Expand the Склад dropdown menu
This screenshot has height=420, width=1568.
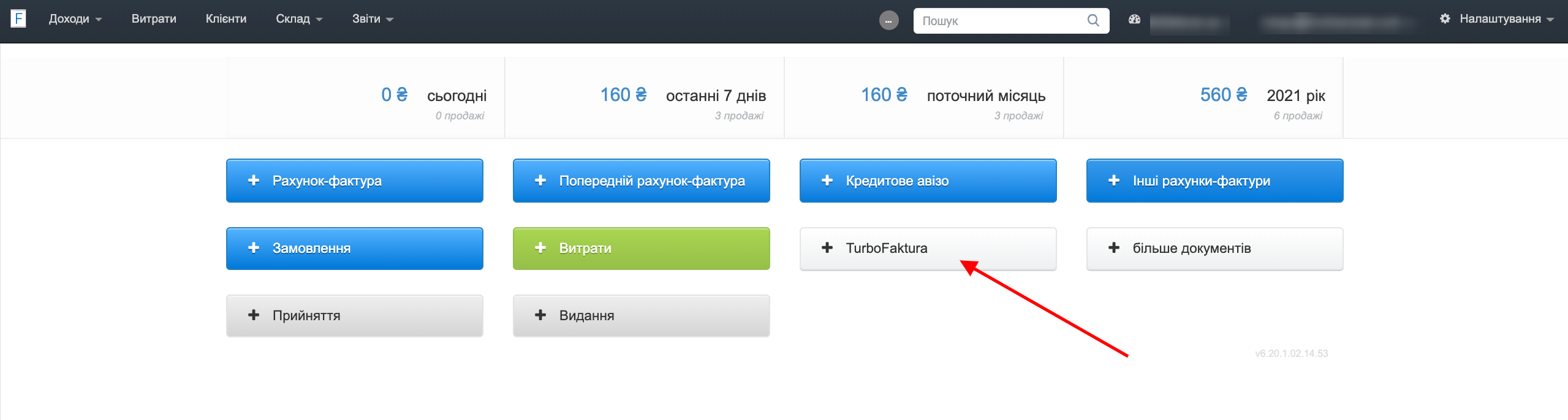299,19
